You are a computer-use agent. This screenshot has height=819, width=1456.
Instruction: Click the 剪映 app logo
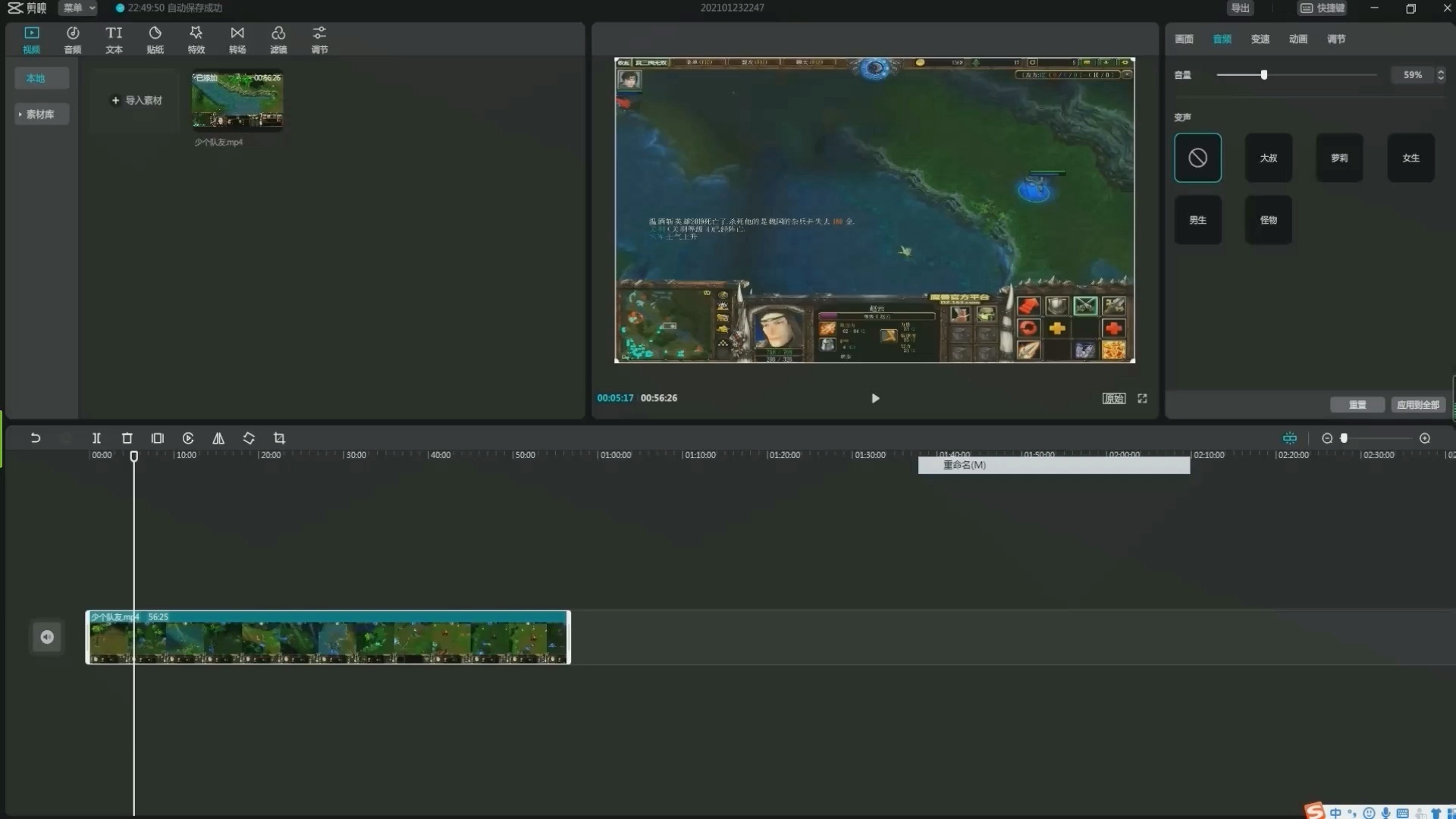click(27, 8)
